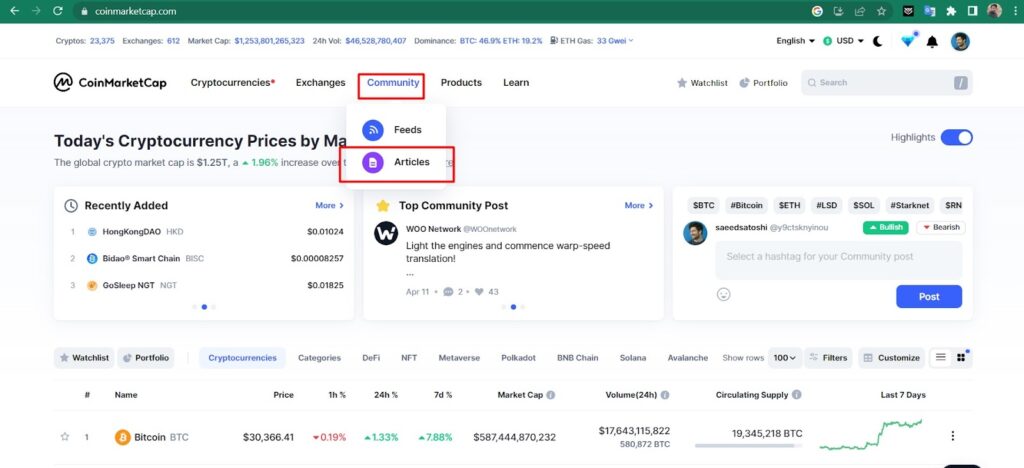
Task: Add Bitcoin to watchlist star
Action: [x=65, y=437]
